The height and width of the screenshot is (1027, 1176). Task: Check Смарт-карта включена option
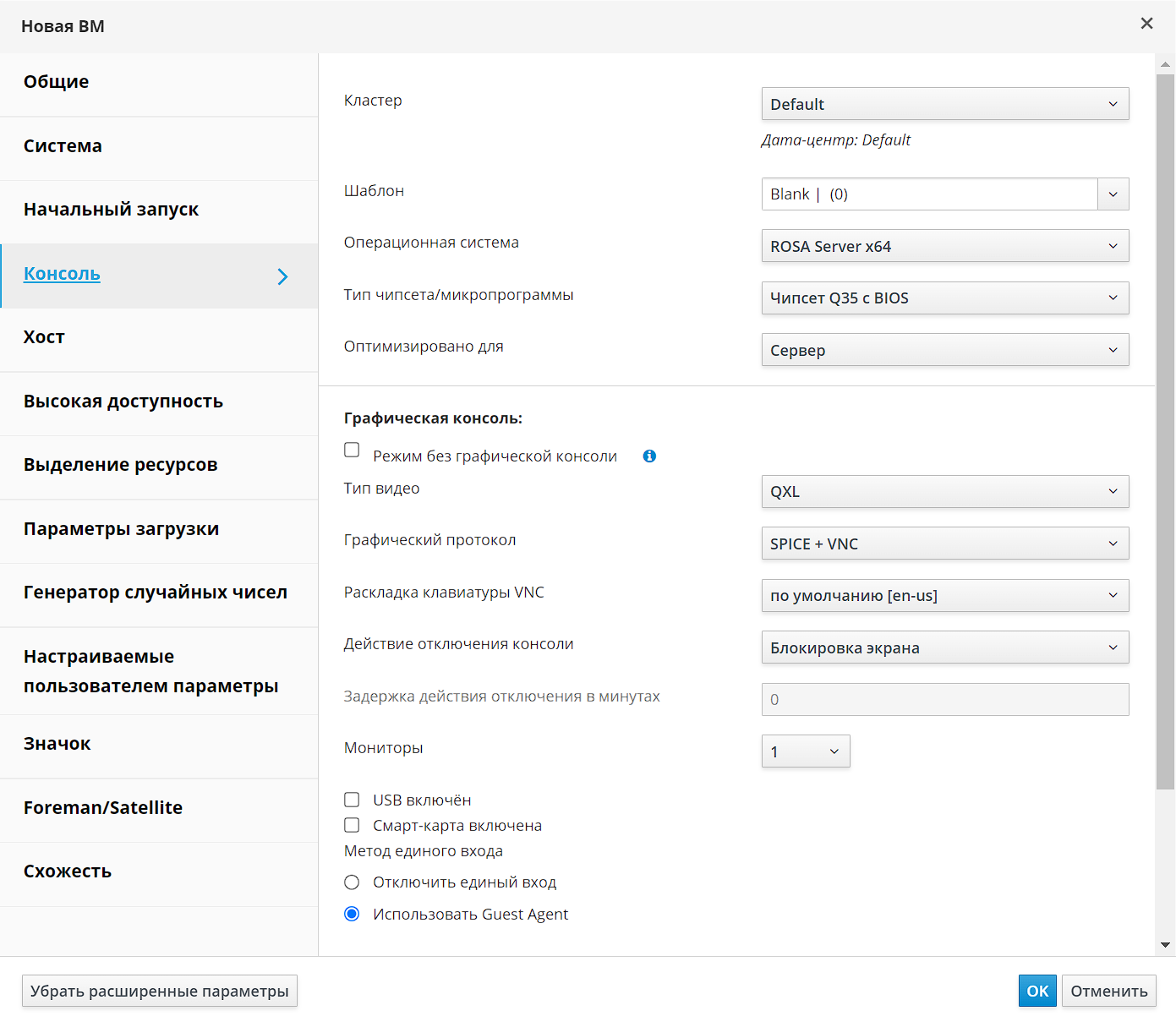pyautogui.click(x=353, y=825)
